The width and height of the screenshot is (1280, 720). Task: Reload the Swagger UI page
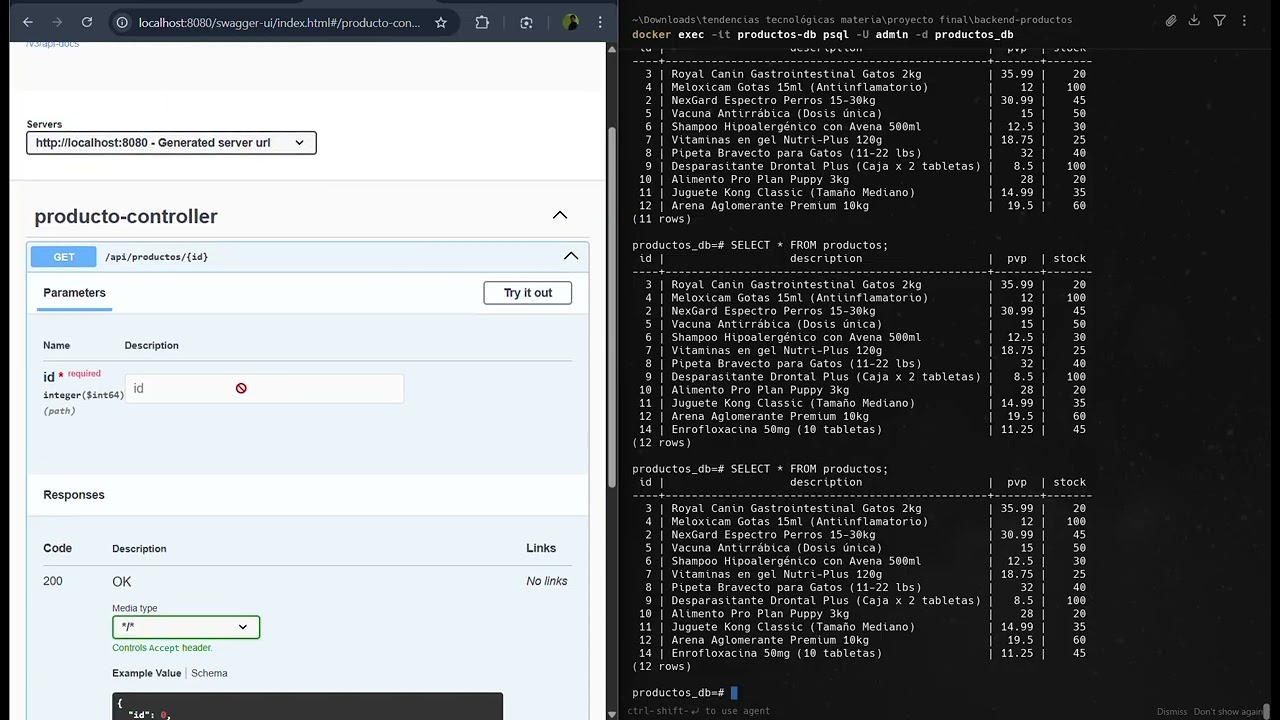coord(87,22)
